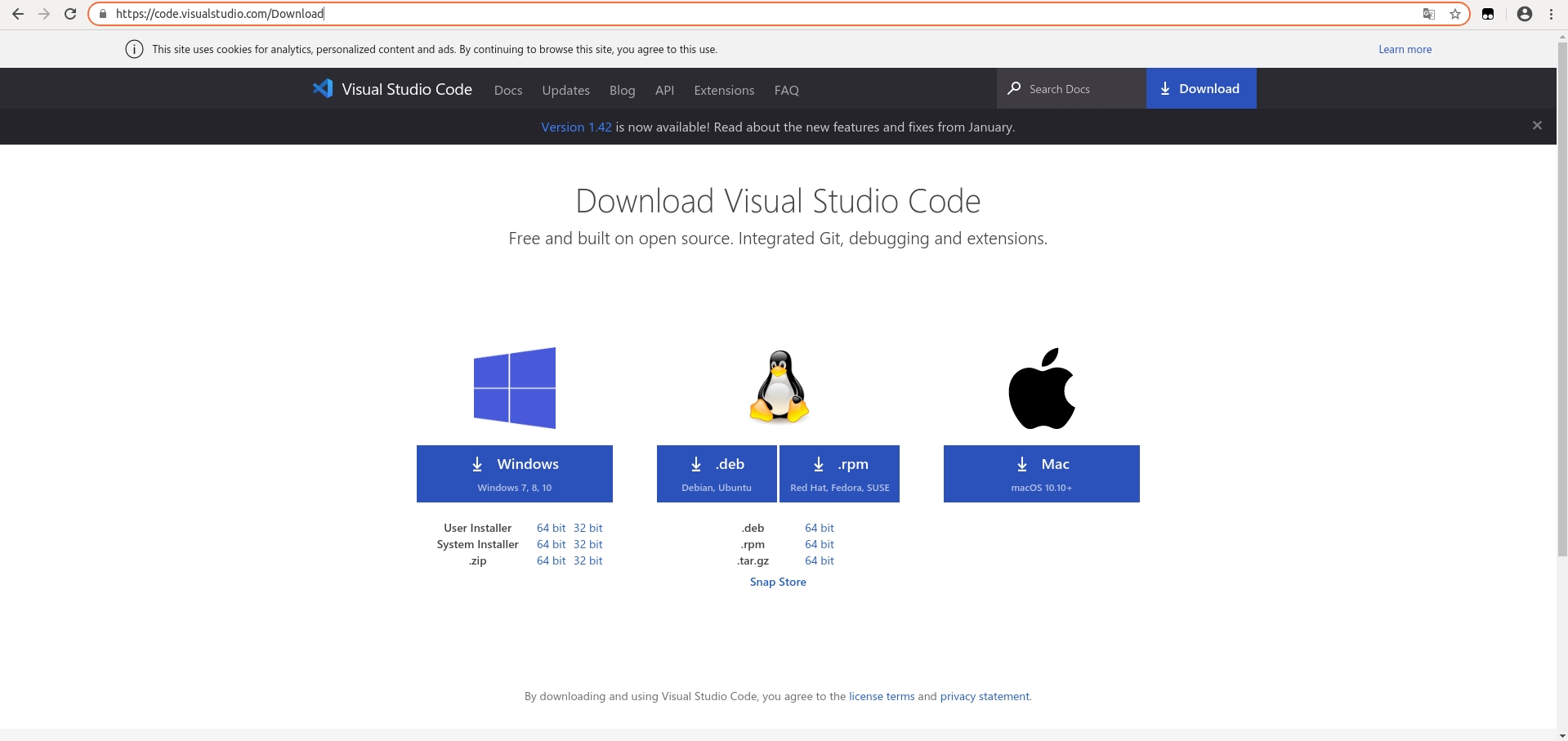Navigate to the Extensions page
The image size is (1568, 741).
723,90
